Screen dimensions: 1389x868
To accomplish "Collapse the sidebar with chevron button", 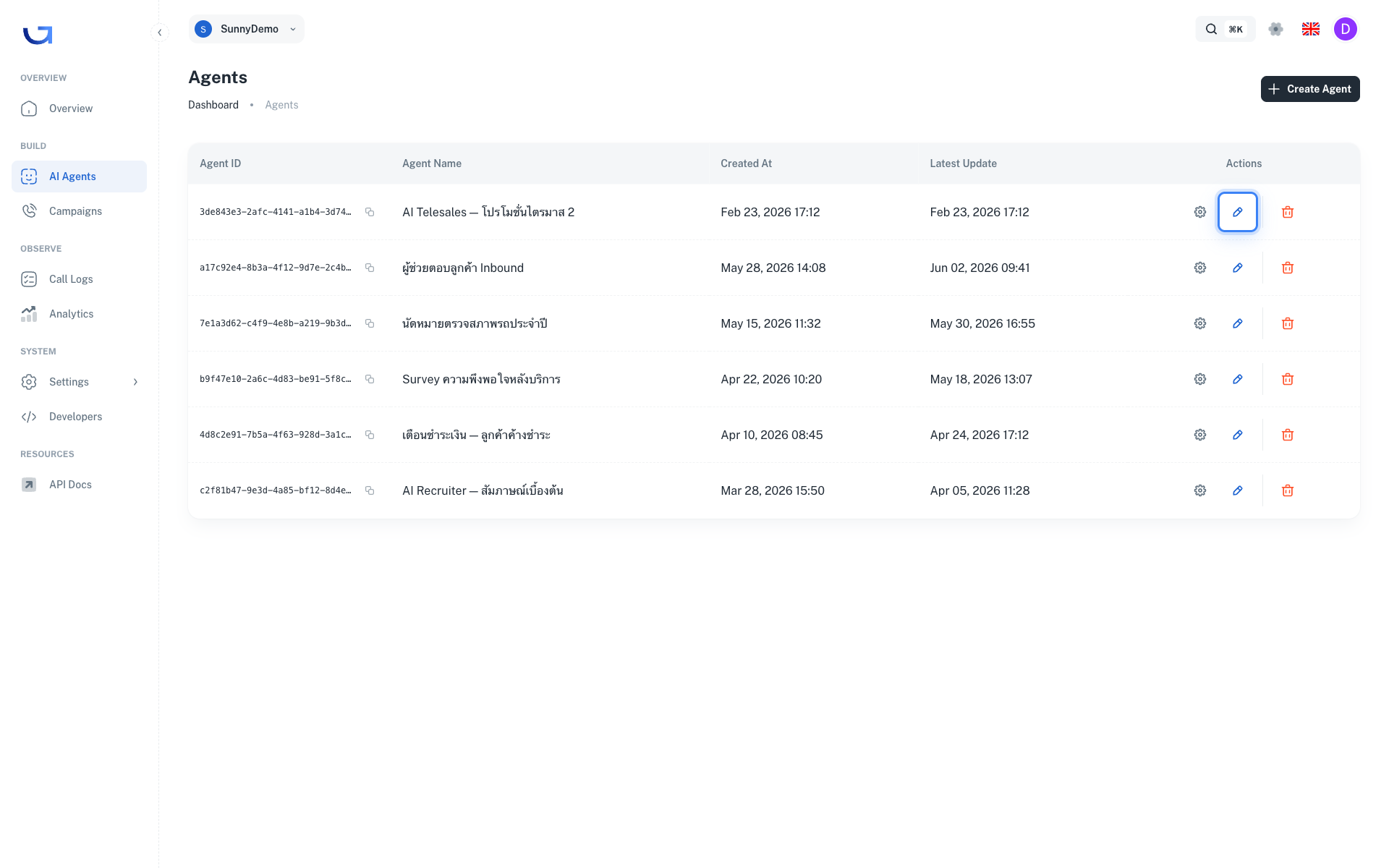I will coord(160,33).
